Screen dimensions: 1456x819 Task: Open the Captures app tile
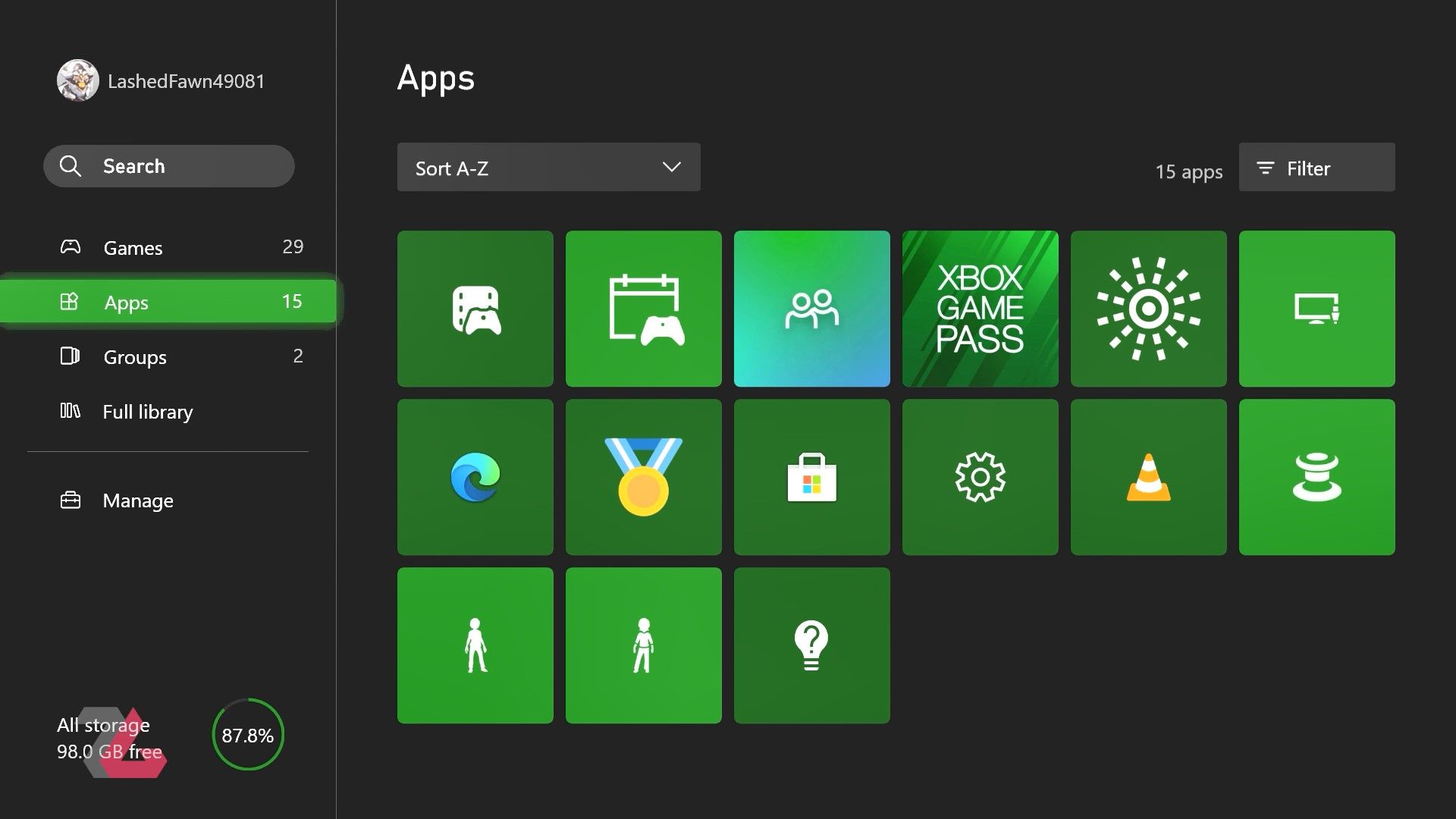click(475, 309)
